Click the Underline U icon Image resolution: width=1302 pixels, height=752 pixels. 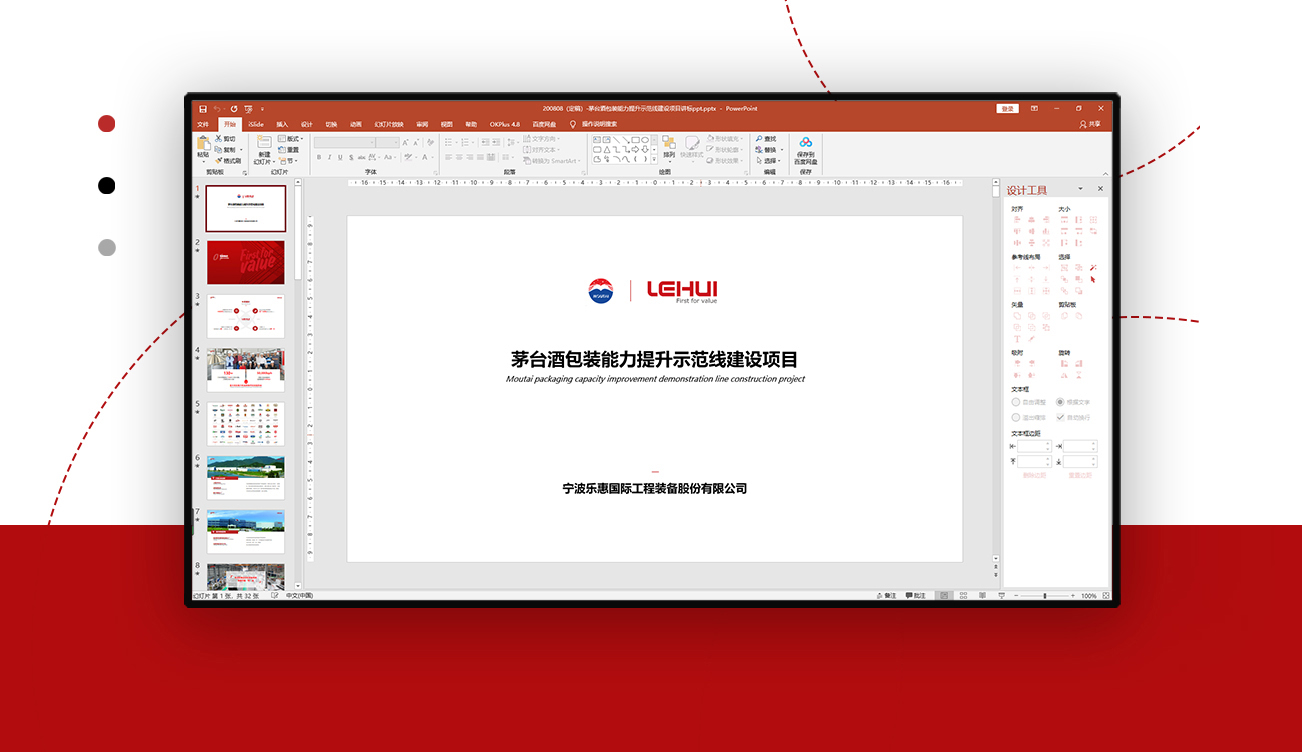[340, 157]
